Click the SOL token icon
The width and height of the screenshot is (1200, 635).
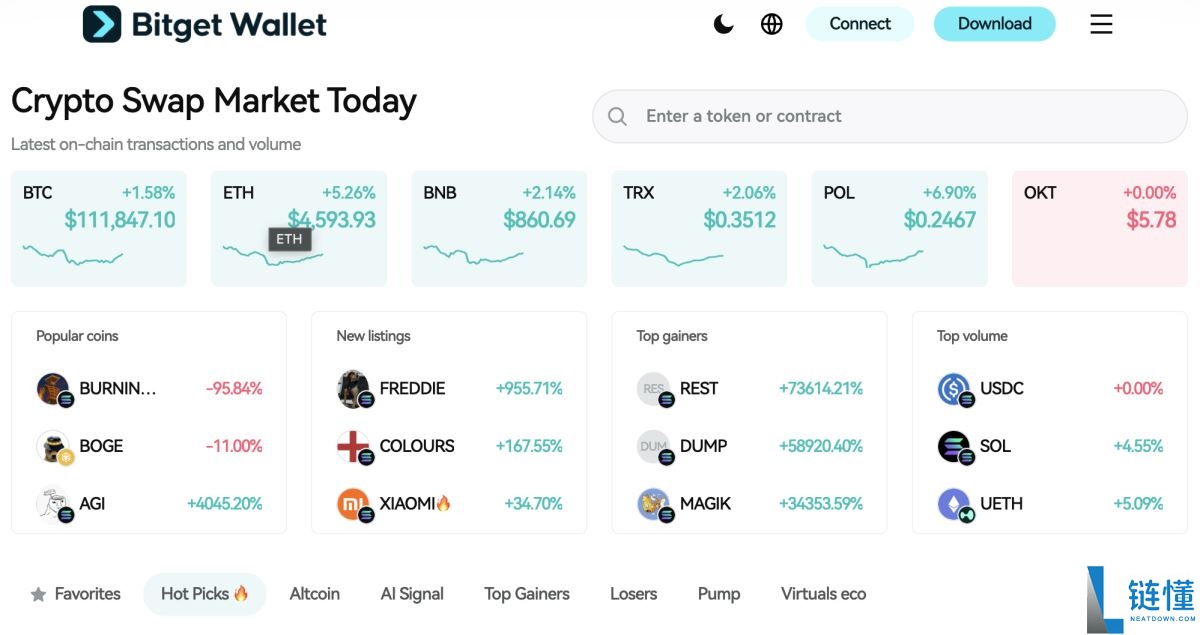954,447
